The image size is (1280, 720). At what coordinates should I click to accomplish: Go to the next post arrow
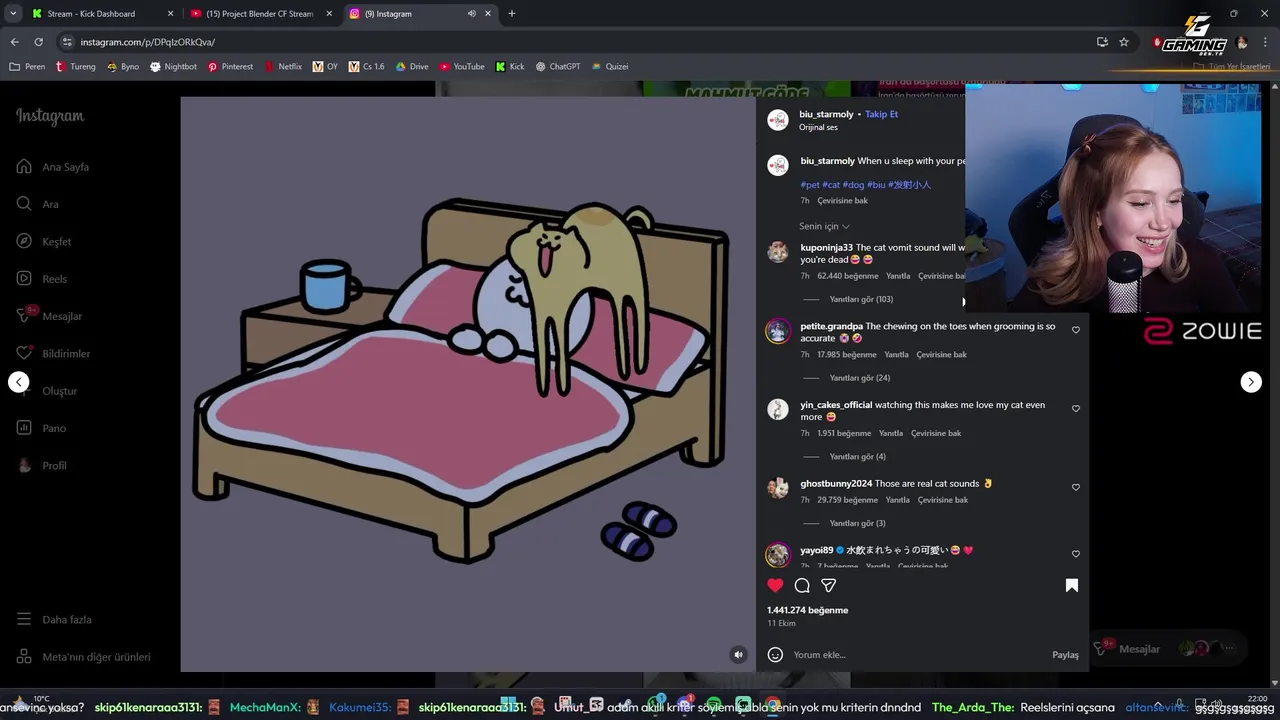1251,382
